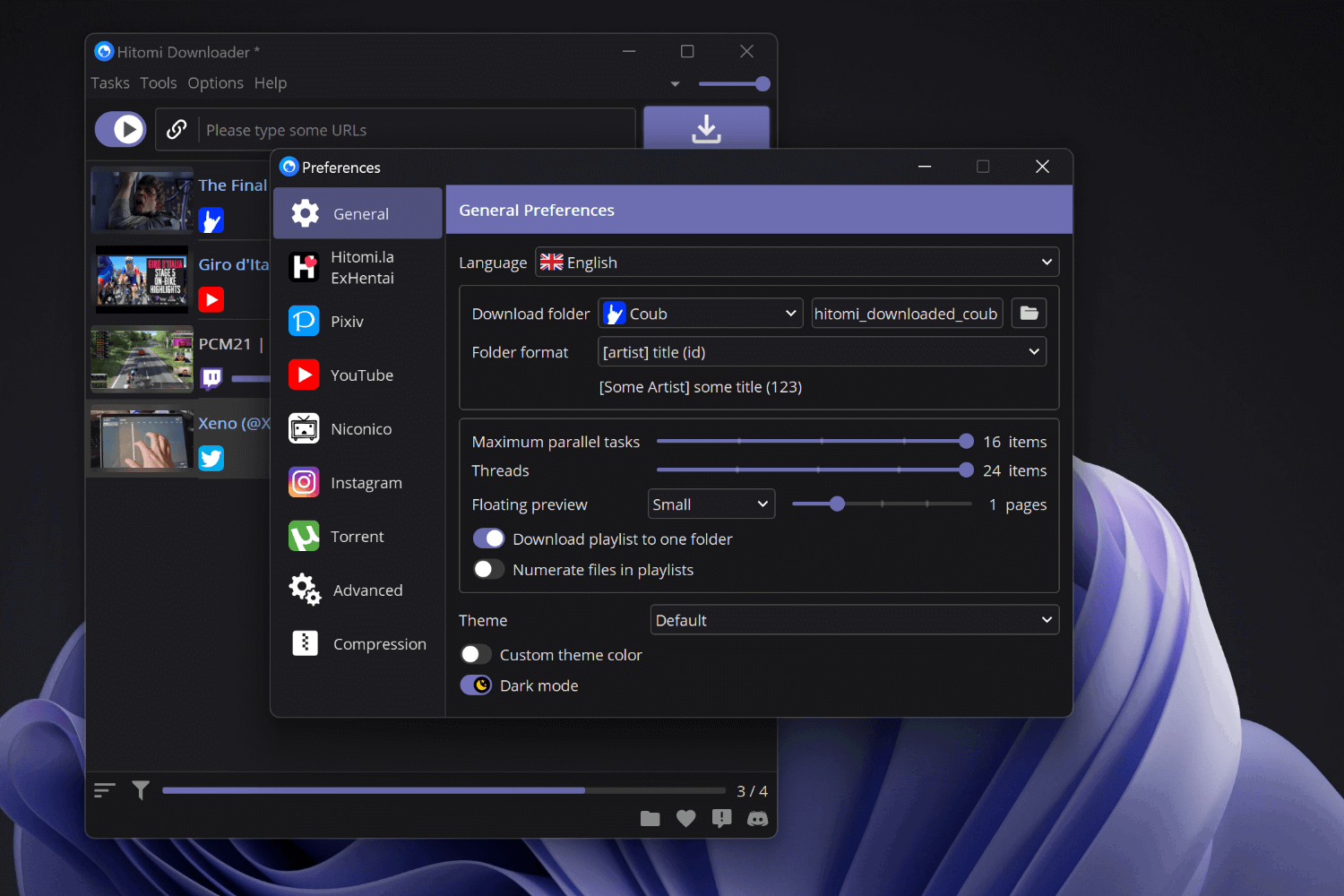This screenshot has height=896, width=1344.
Task: Open the General preferences tab
Action: point(358,213)
